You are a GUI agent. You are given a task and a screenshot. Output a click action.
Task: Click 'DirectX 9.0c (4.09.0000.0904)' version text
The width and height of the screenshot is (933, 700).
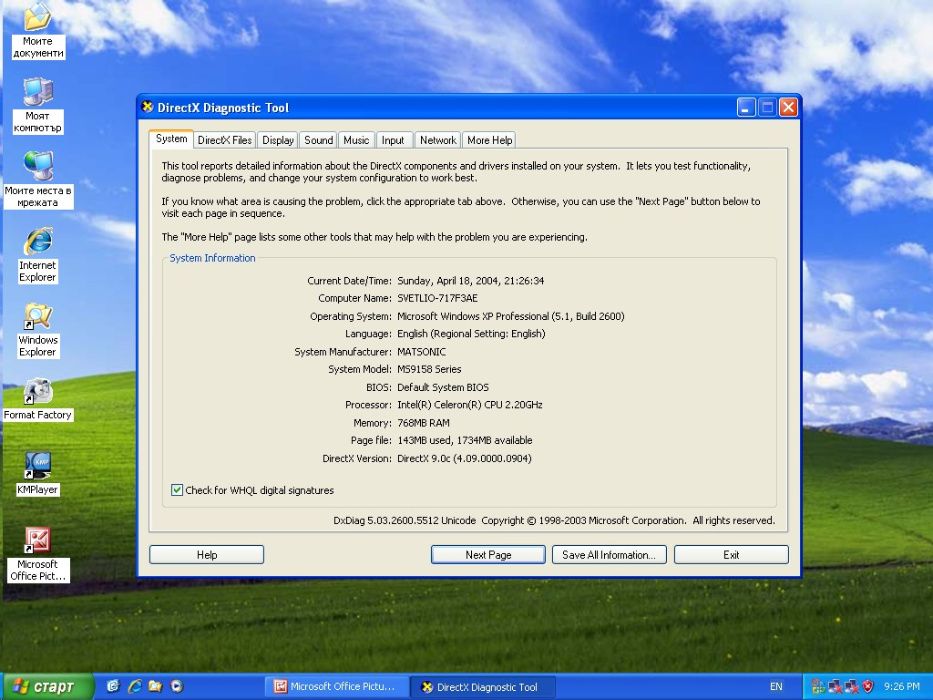(464, 458)
